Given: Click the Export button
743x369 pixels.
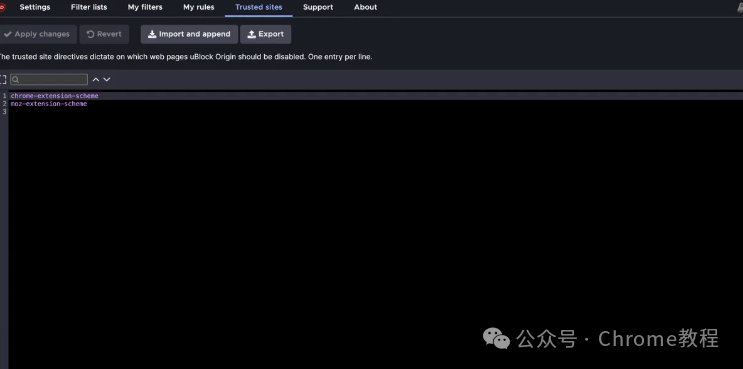Looking at the screenshot, I should (265, 34).
